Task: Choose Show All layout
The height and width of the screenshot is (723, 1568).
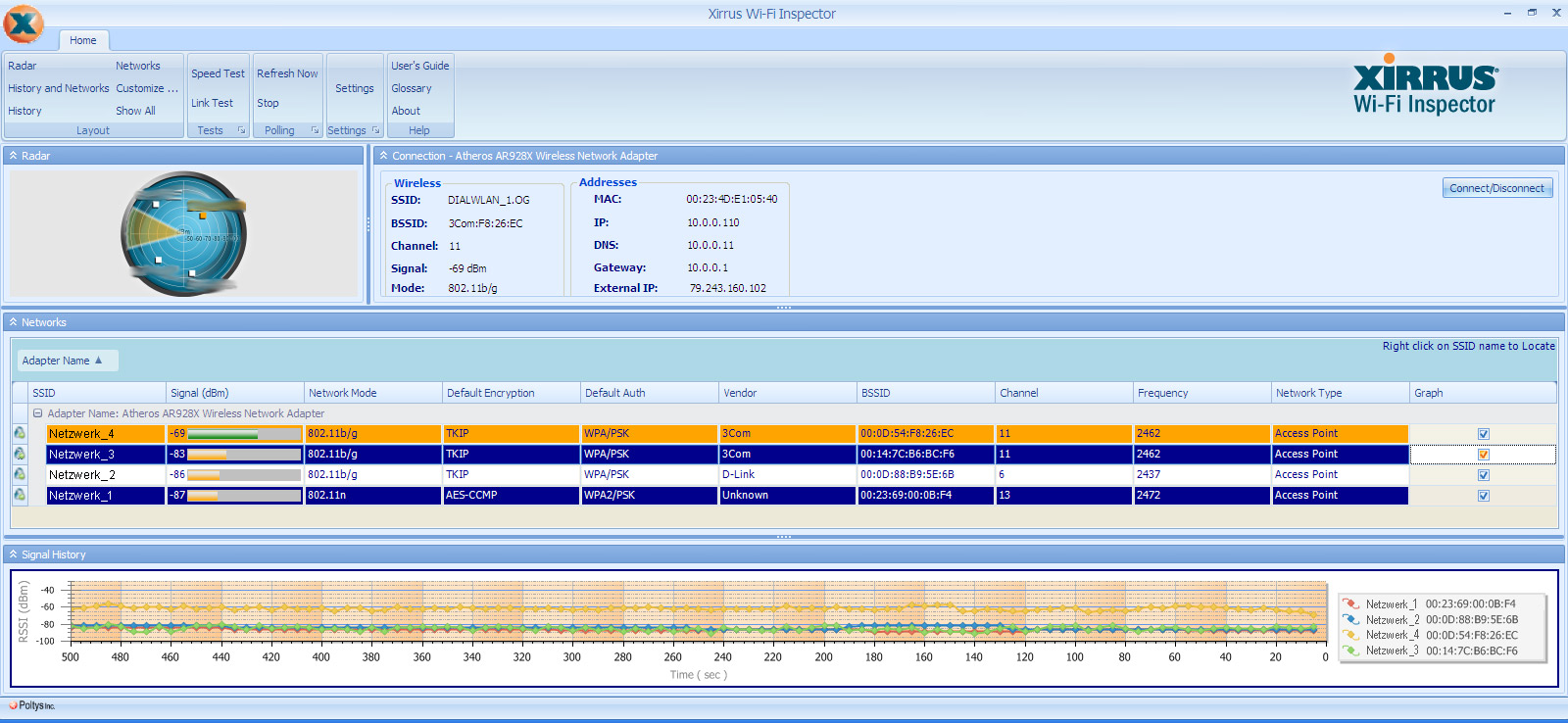Action: coord(135,111)
